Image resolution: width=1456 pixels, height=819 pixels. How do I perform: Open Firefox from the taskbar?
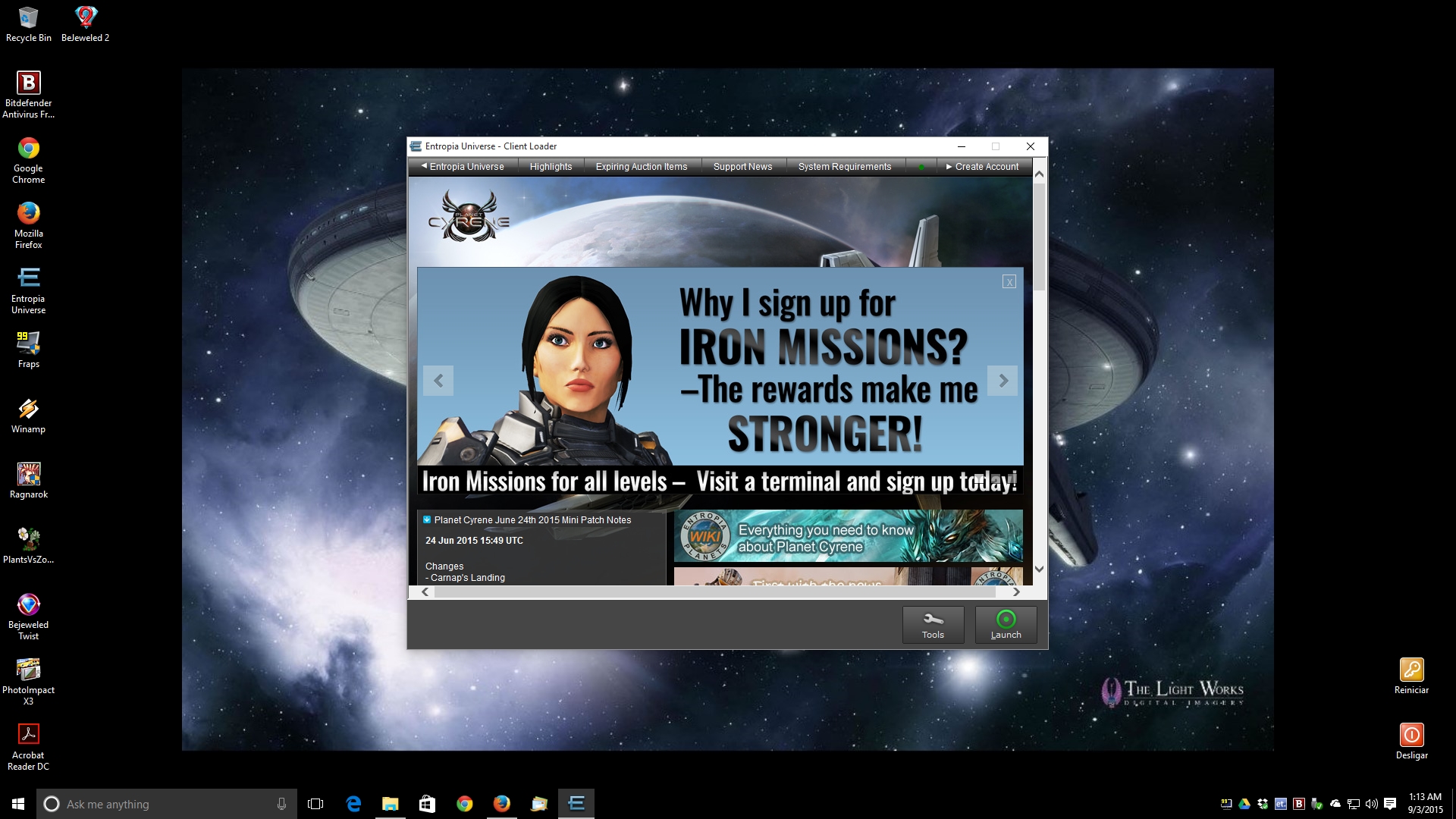[501, 804]
